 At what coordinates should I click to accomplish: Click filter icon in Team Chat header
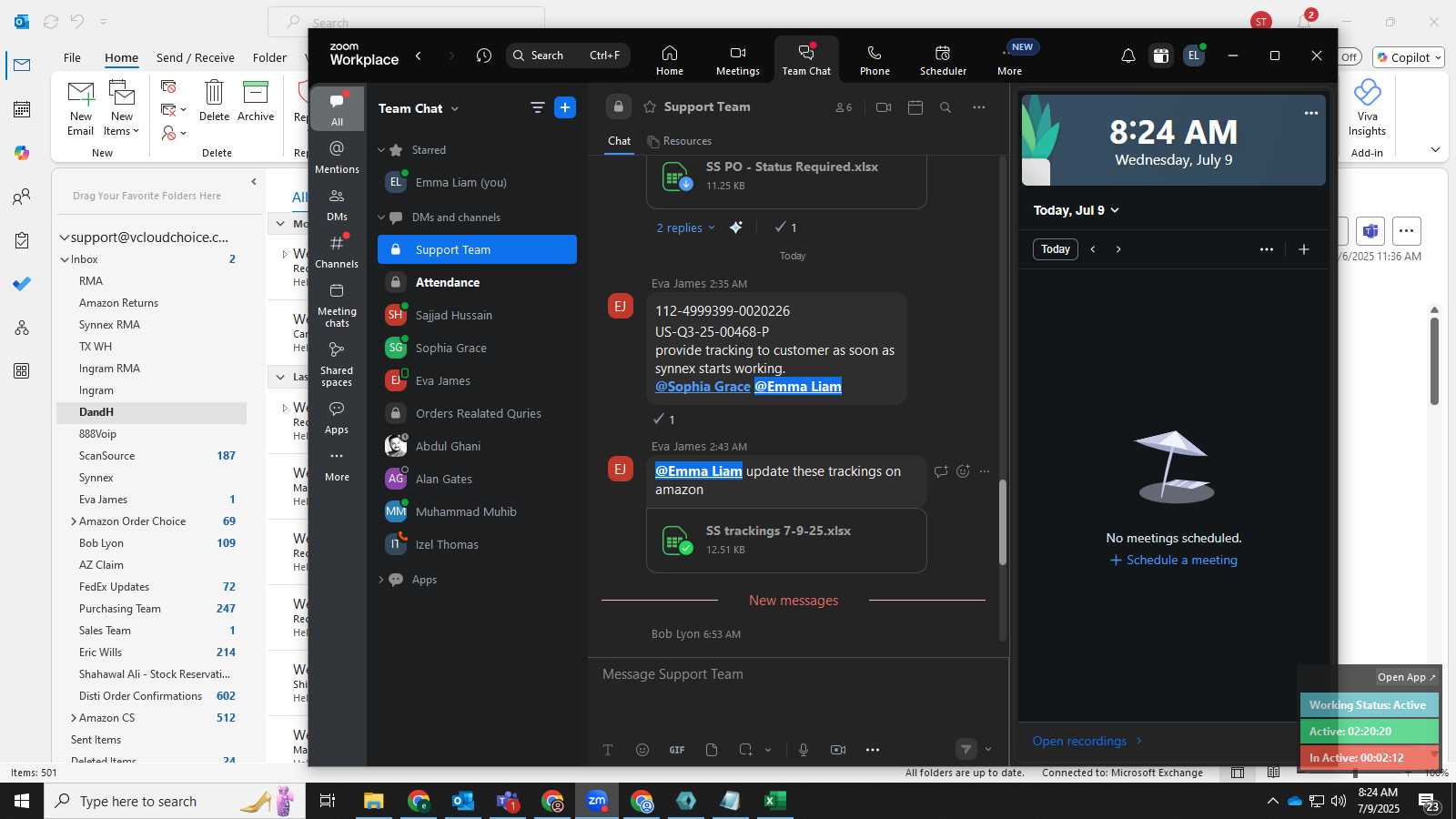click(x=537, y=107)
